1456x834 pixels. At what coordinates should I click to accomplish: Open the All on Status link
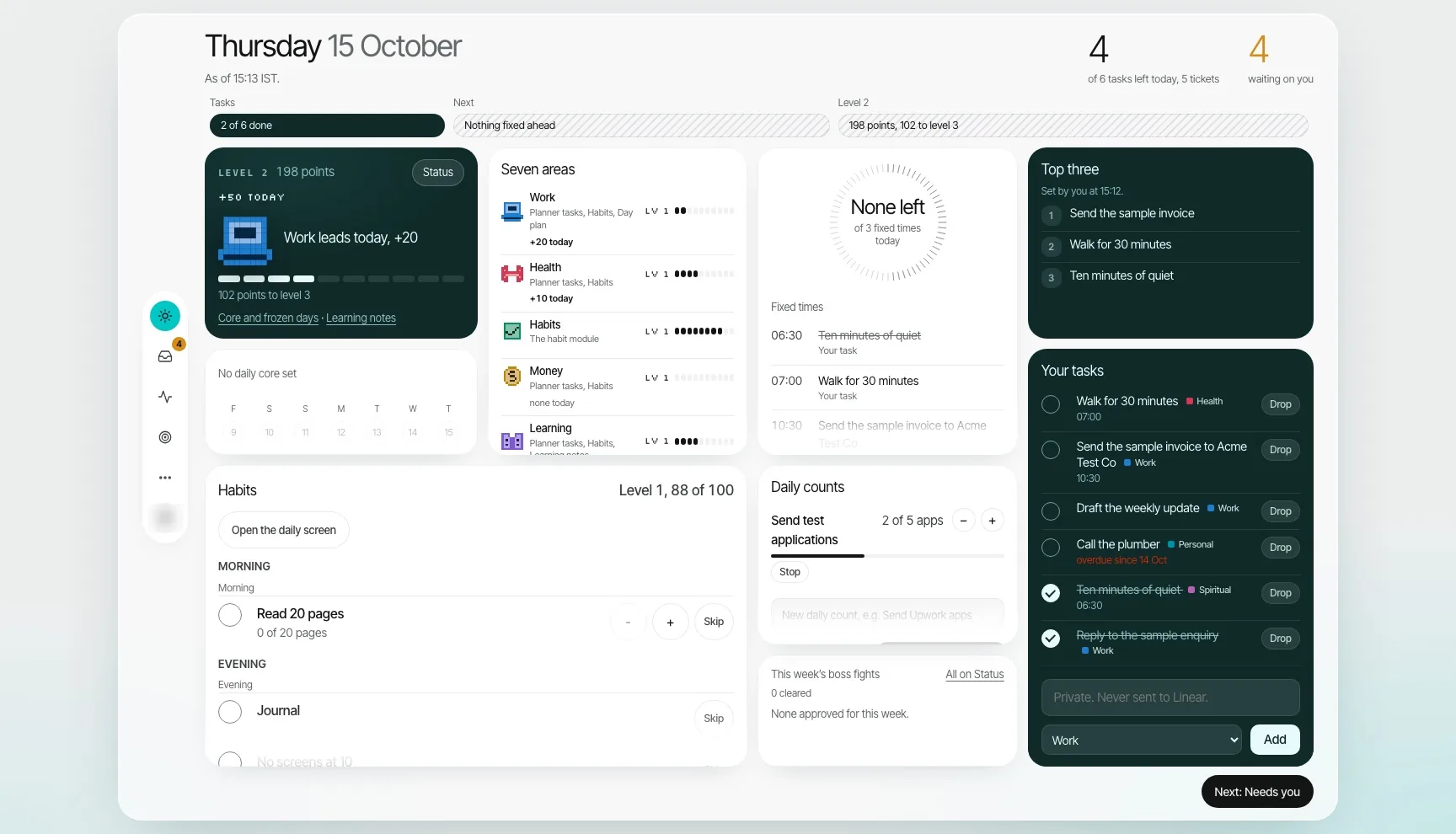975,675
